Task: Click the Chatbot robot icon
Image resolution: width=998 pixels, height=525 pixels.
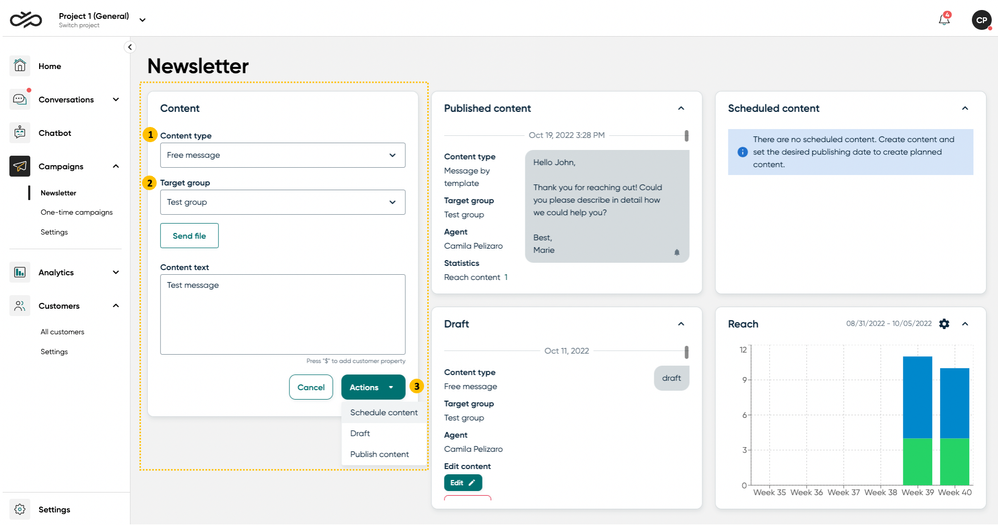Action: pos(20,133)
